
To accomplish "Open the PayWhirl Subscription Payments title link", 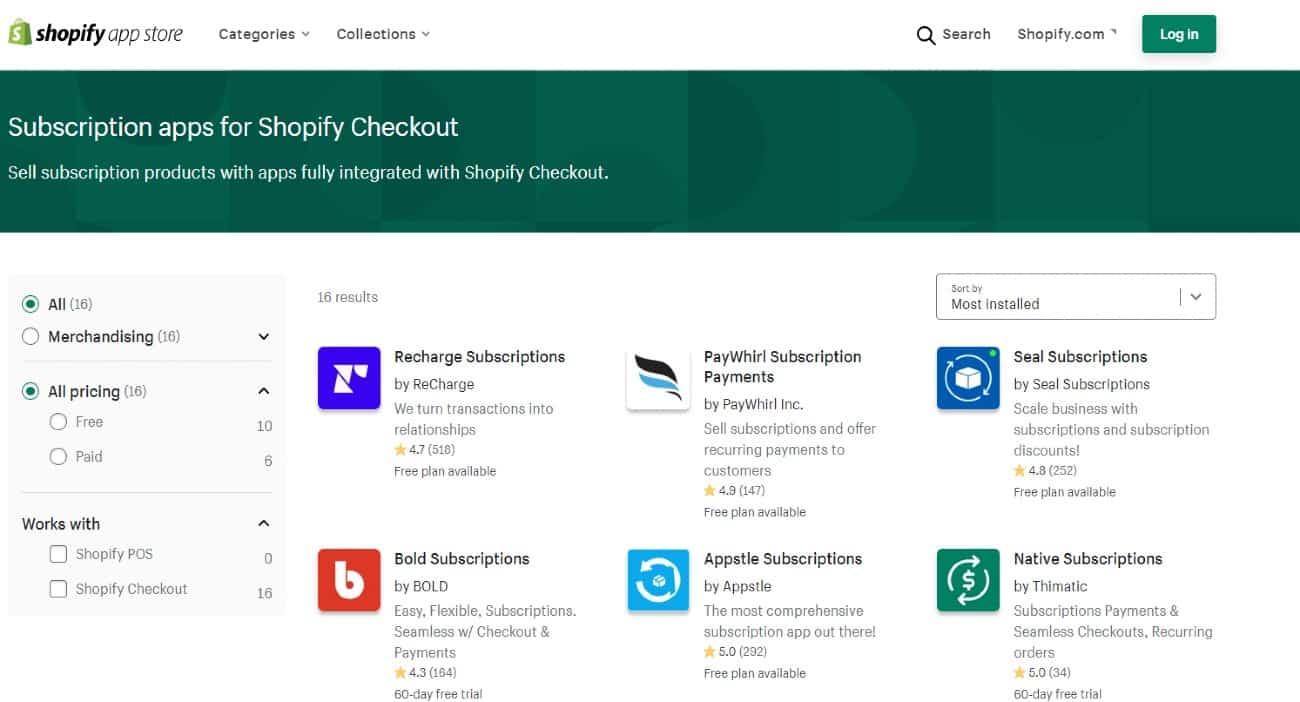I will pyautogui.click(x=782, y=367).
